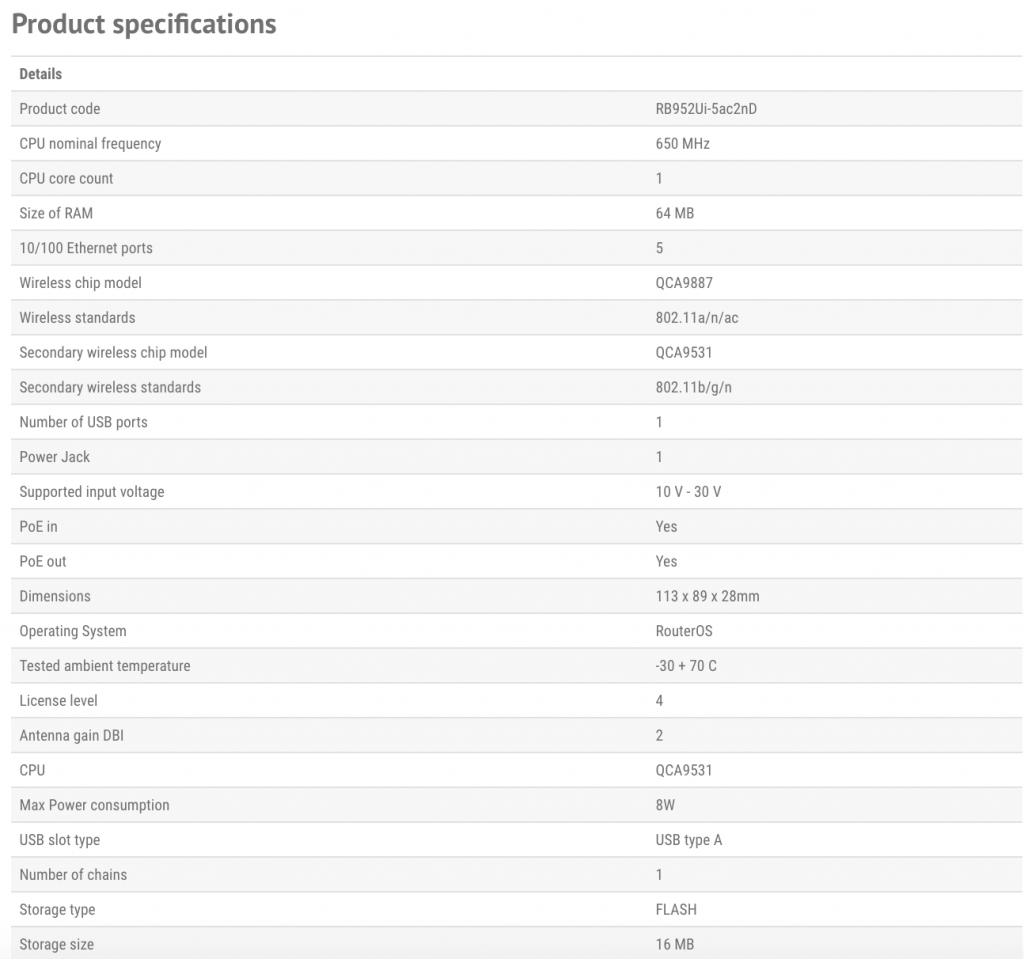Click the Product specifications heading
The height and width of the screenshot is (959, 1024).
point(143,24)
